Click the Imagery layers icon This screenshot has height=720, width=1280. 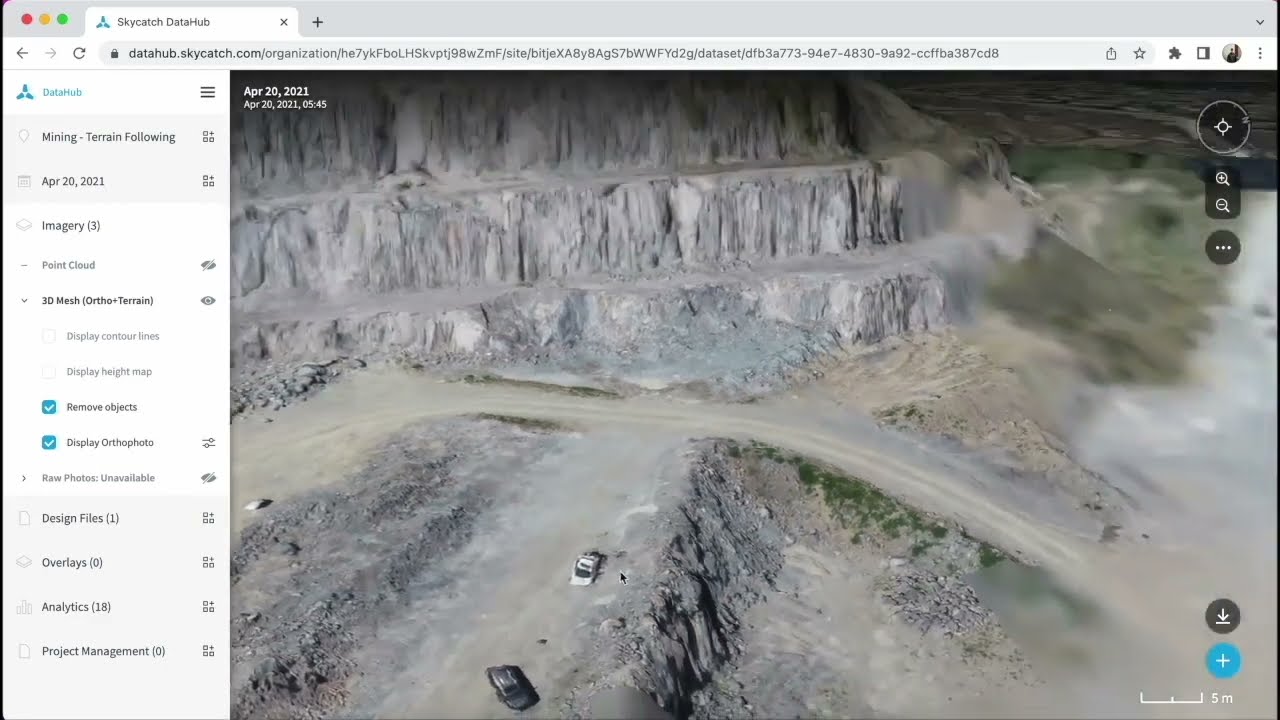tap(24, 225)
